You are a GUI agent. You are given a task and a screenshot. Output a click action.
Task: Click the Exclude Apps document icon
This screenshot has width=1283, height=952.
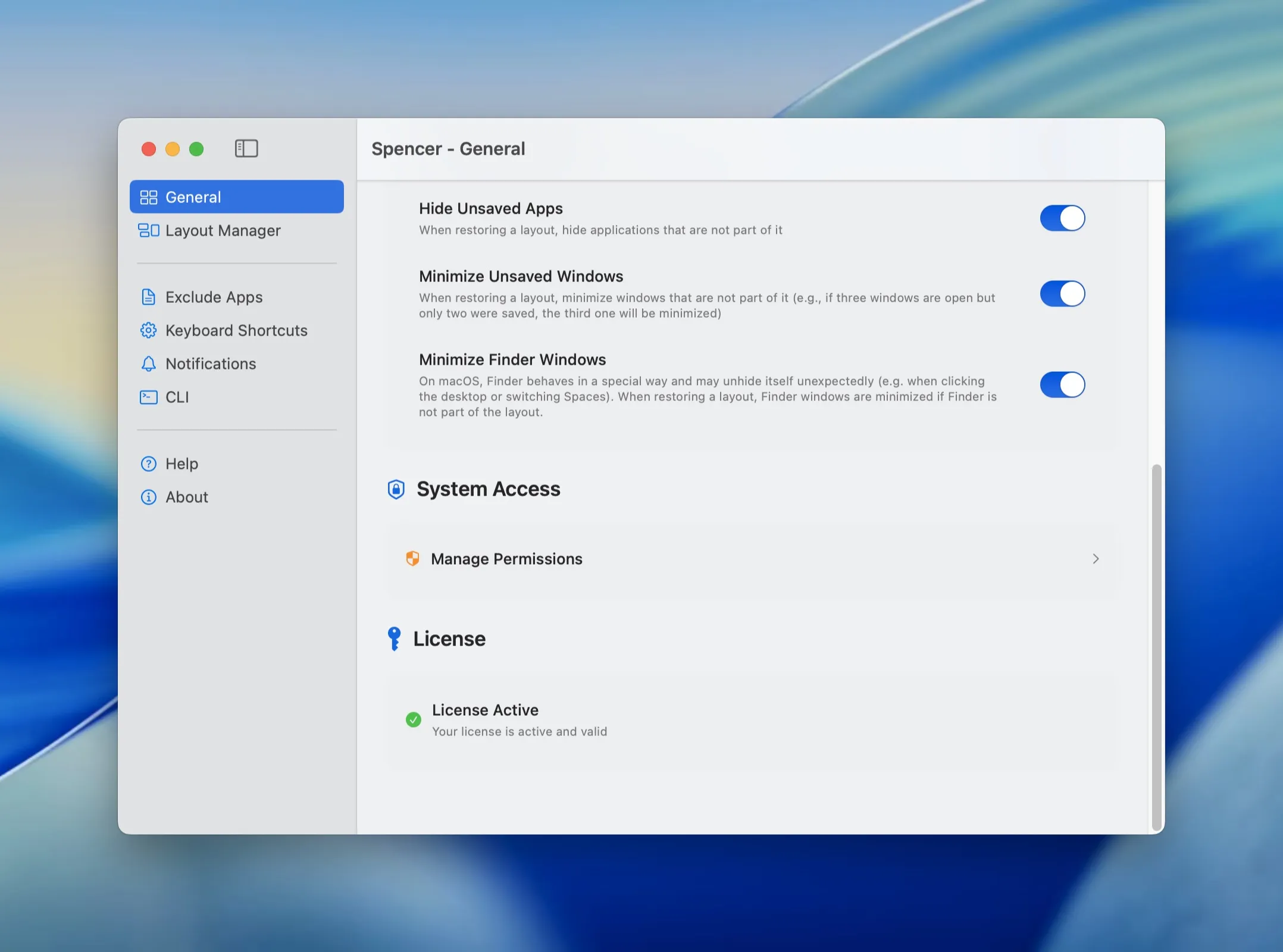click(148, 297)
